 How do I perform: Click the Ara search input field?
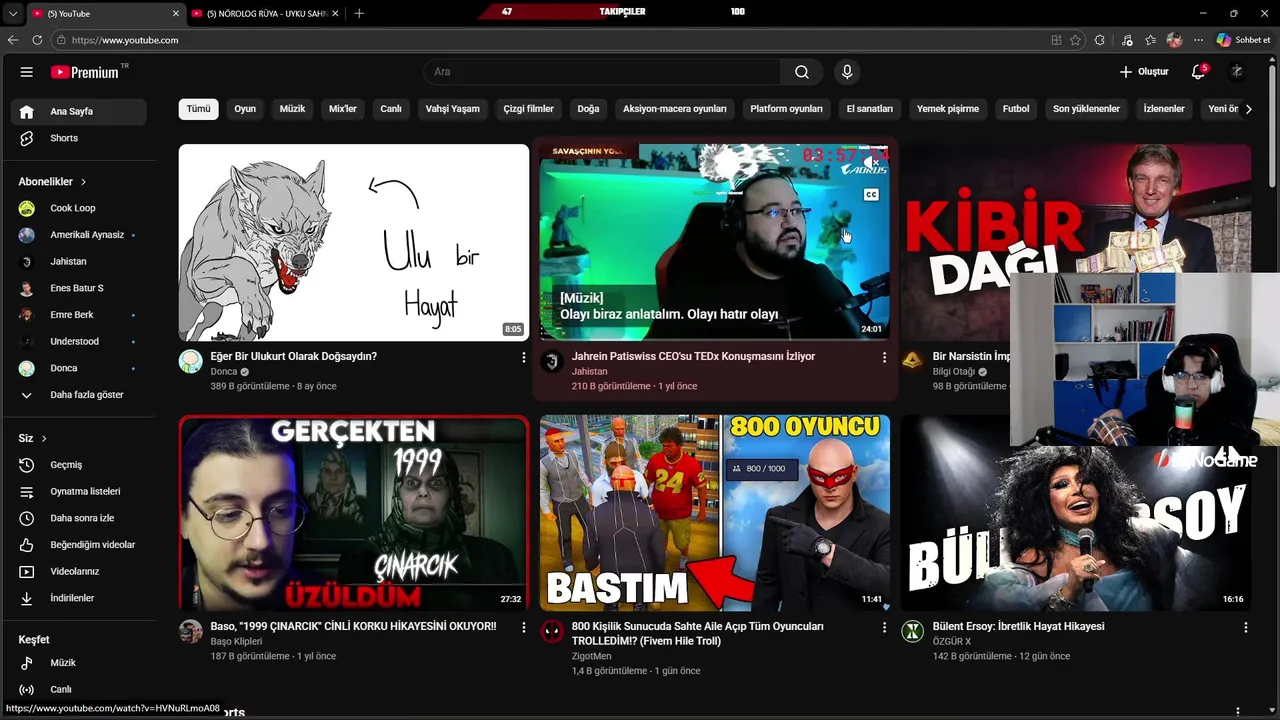click(x=602, y=72)
